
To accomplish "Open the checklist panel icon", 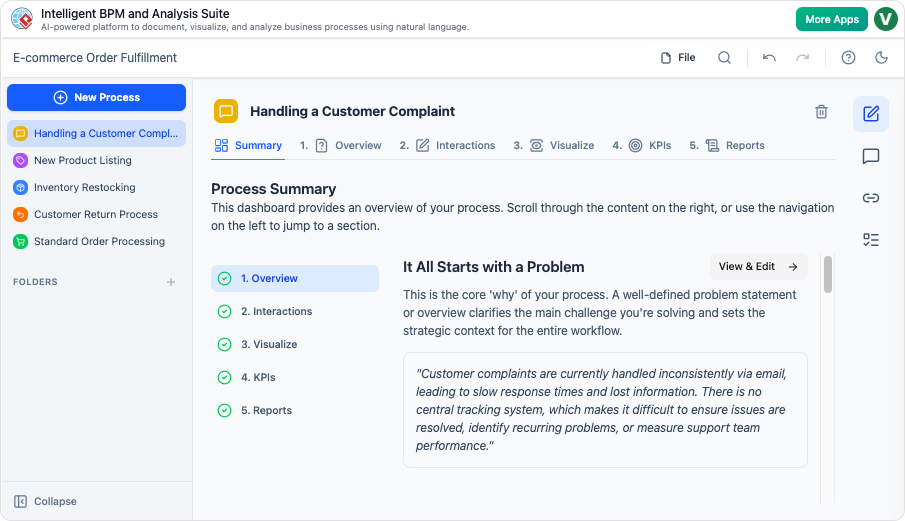I will (x=870, y=240).
